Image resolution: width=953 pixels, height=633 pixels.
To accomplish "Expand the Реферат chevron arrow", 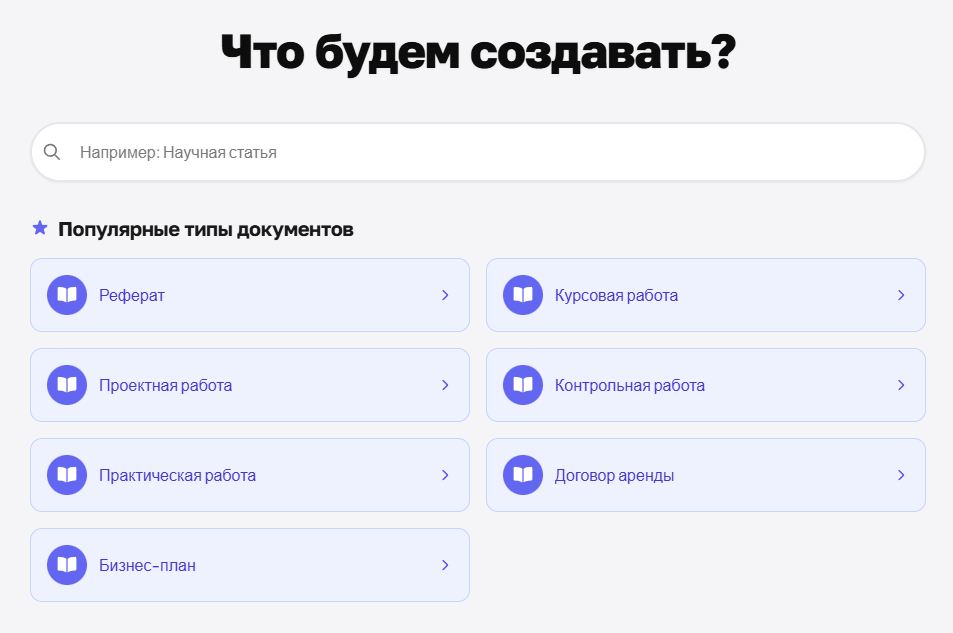I will 445,295.
